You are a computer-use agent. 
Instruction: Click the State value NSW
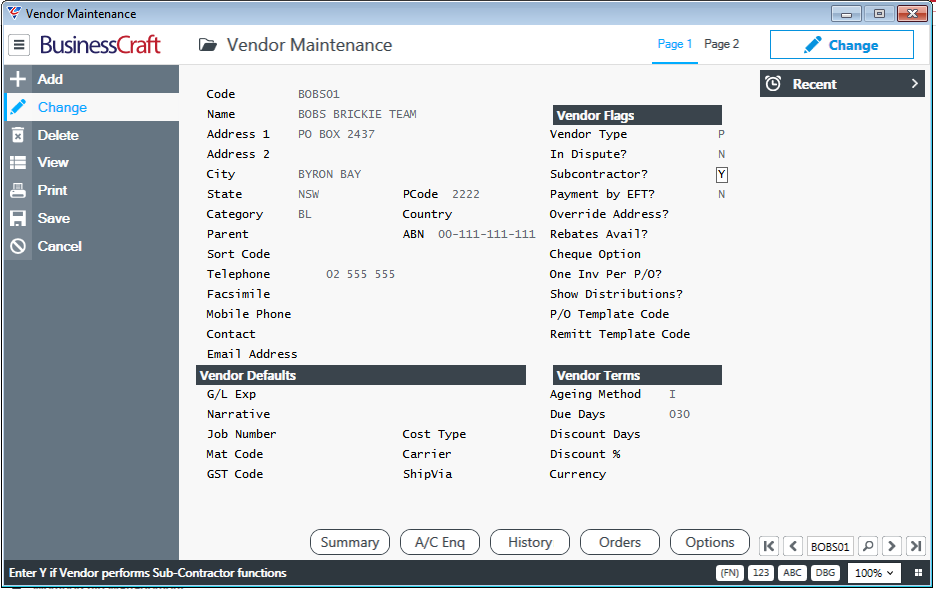coord(309,194)
